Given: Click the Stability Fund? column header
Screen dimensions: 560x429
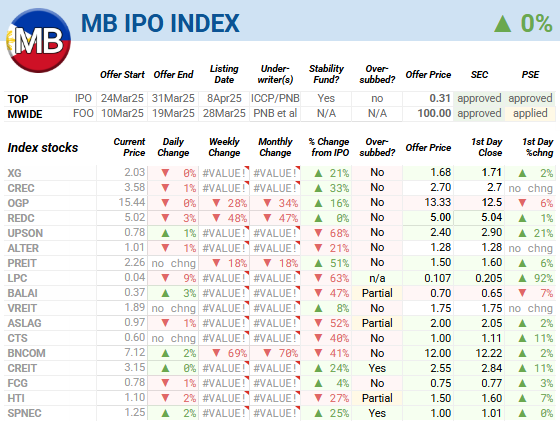Looking at the screenshot, I should pos(326,74).
